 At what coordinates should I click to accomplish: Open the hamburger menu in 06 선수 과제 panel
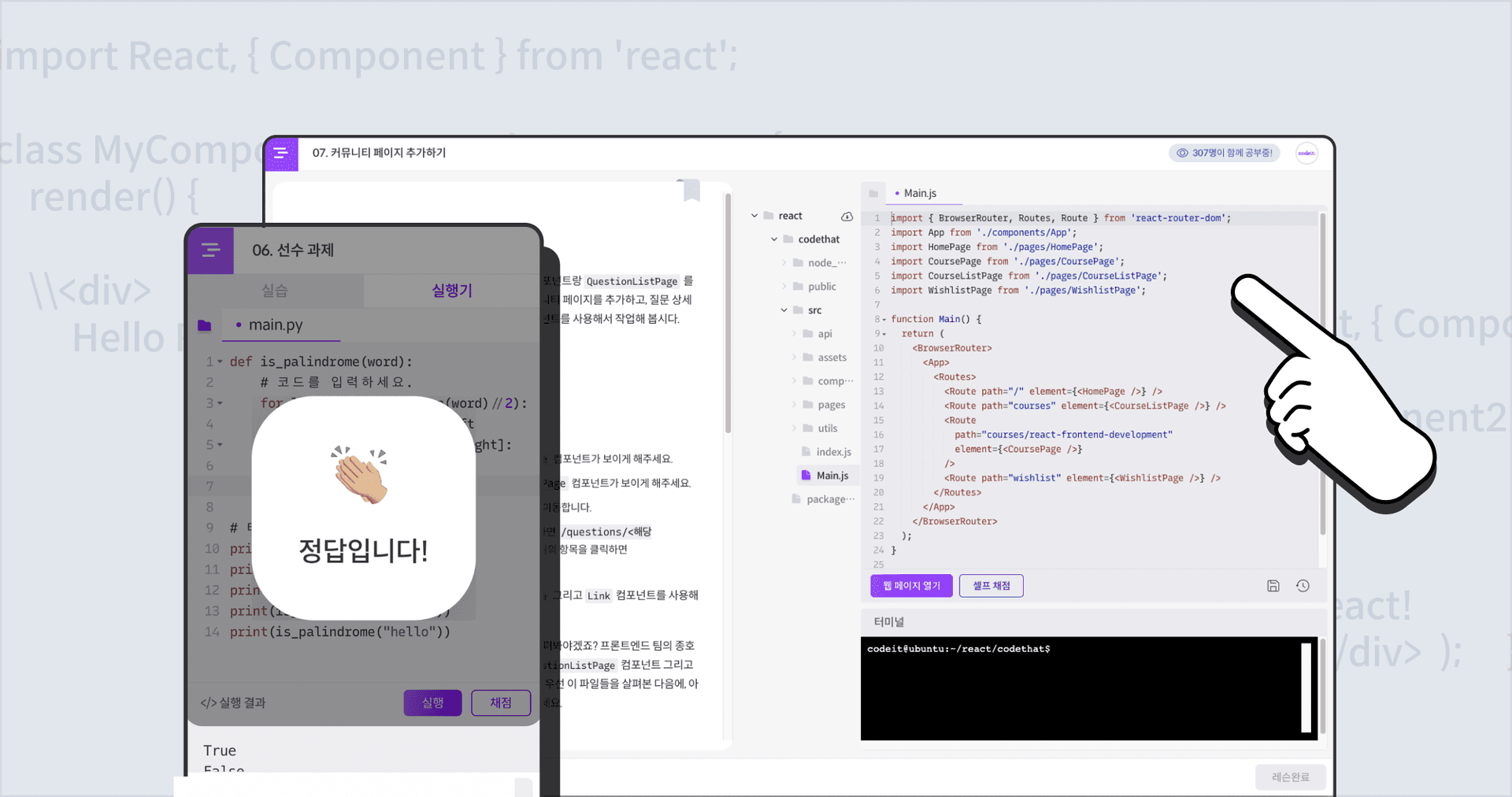210,250
